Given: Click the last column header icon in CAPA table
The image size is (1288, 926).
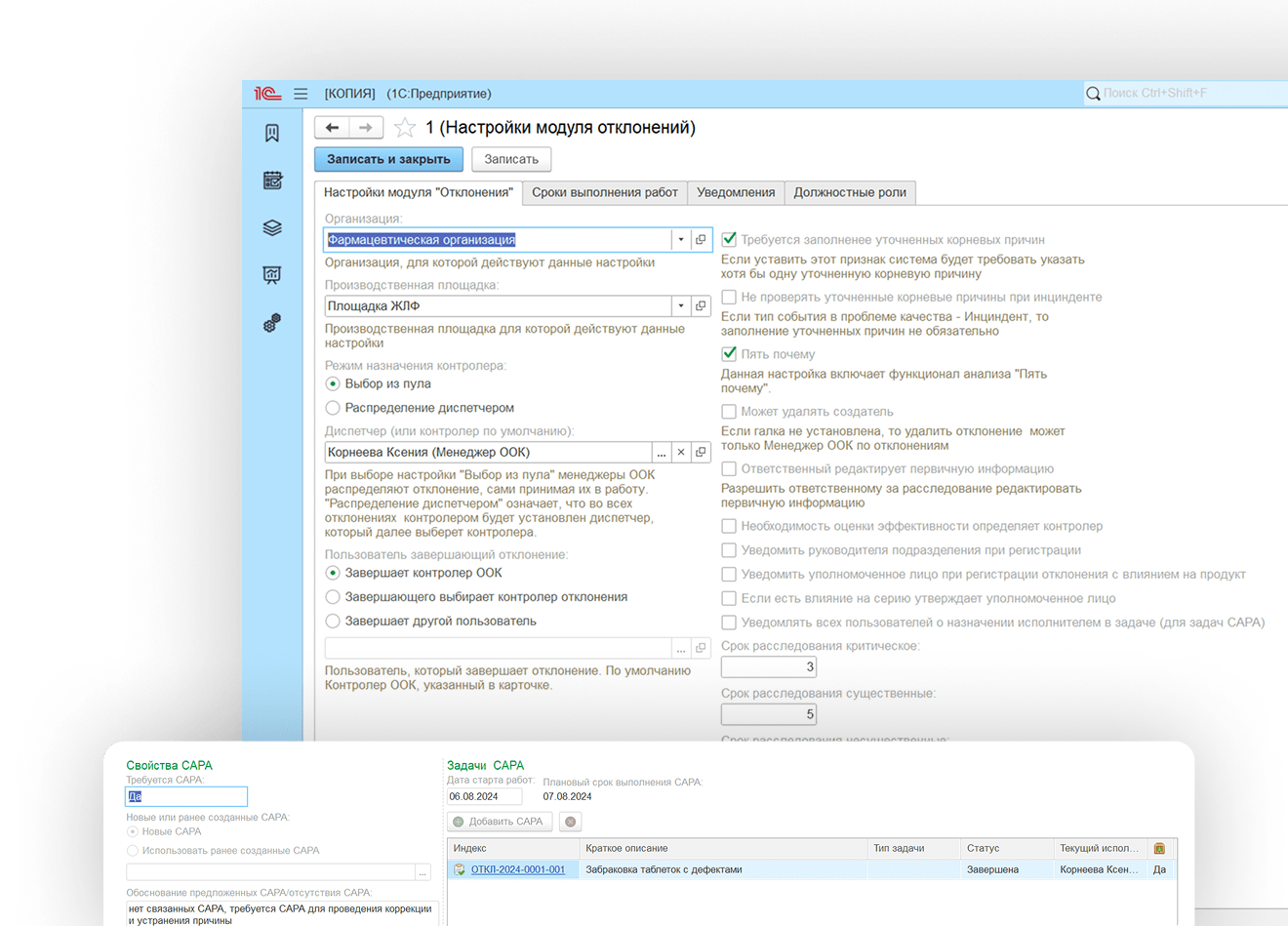Looking at the screenshot, I should point(1159,849).
